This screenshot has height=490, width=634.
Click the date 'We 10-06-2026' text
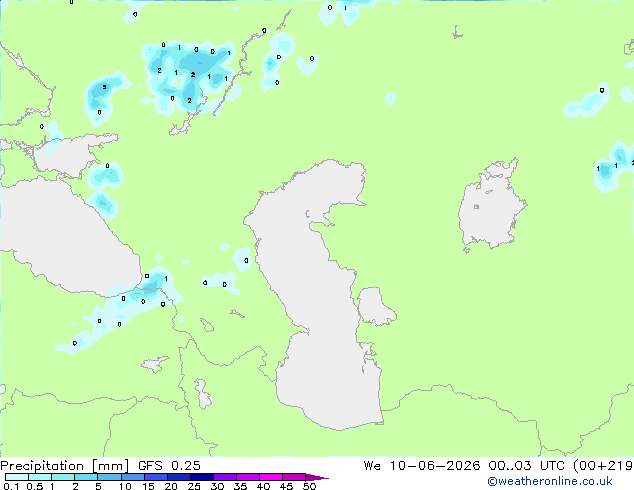point(422,466)
